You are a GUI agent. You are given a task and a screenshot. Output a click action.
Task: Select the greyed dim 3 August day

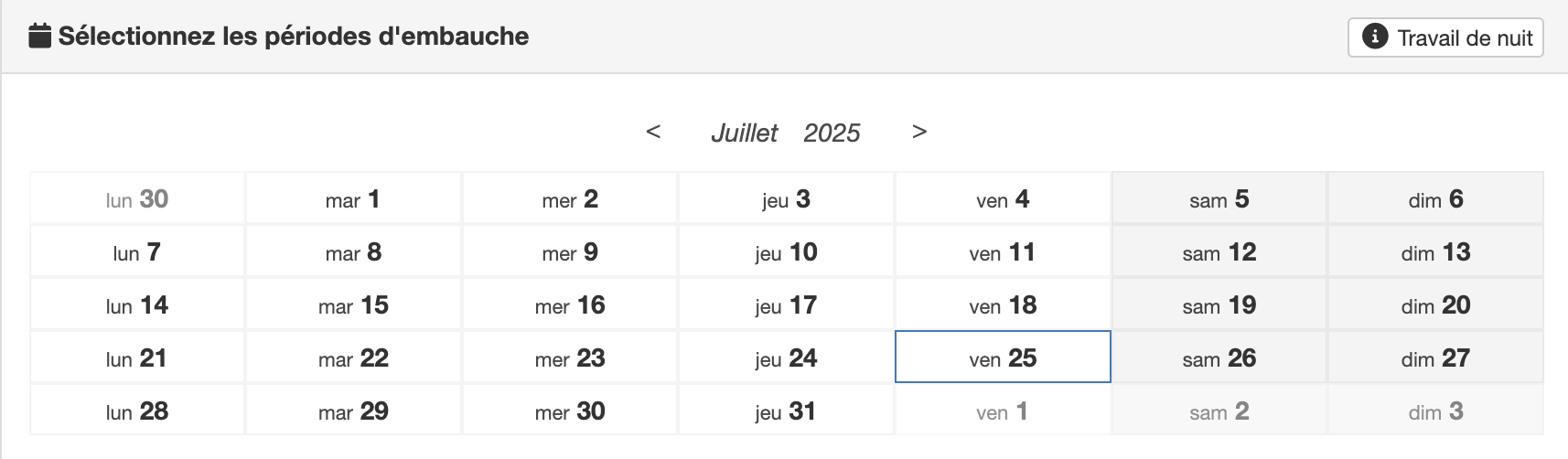pyautogui.click(x=1435, y=411)
